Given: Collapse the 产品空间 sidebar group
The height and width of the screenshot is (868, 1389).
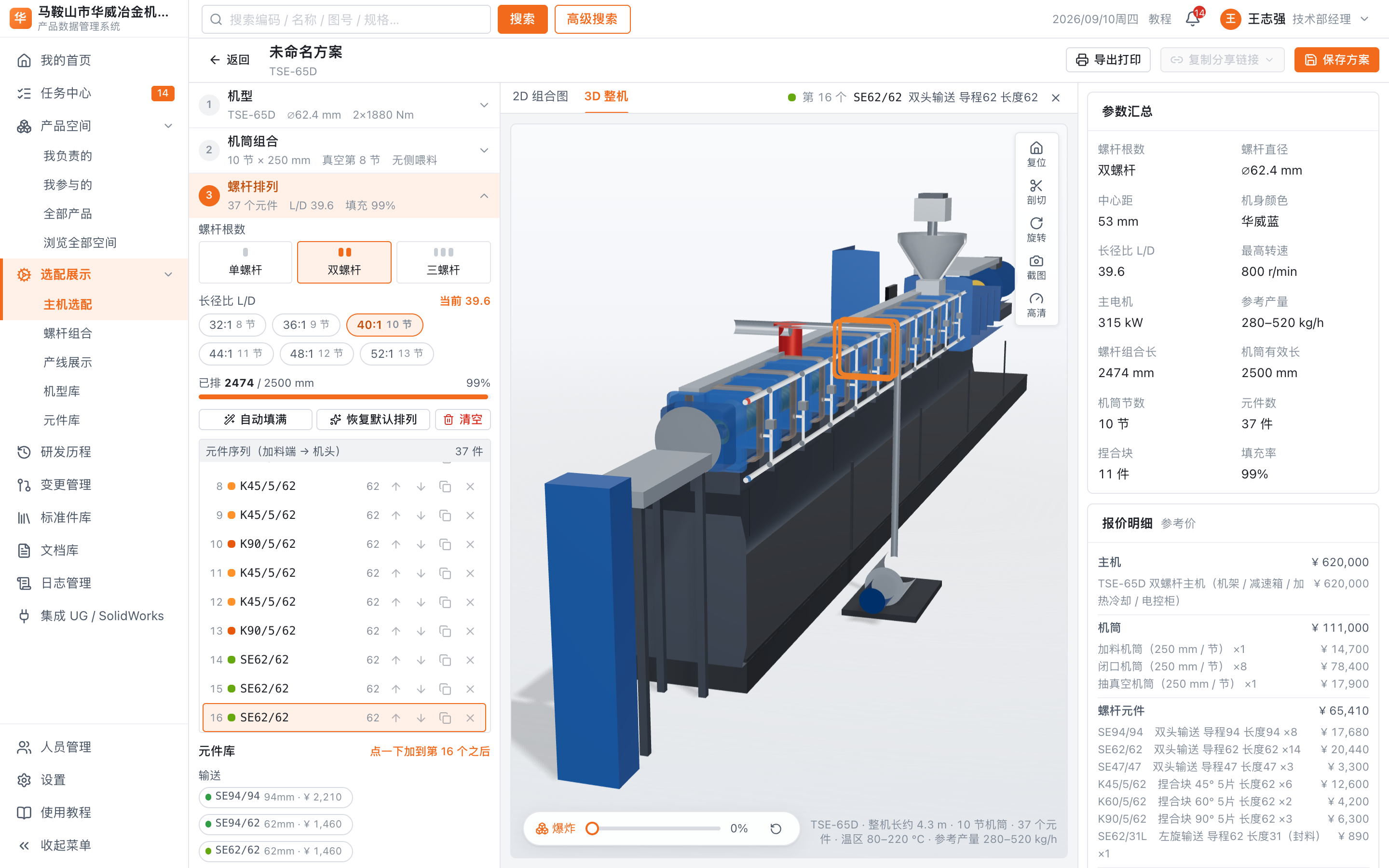Looking at the screenshot, I should (168, 126).
